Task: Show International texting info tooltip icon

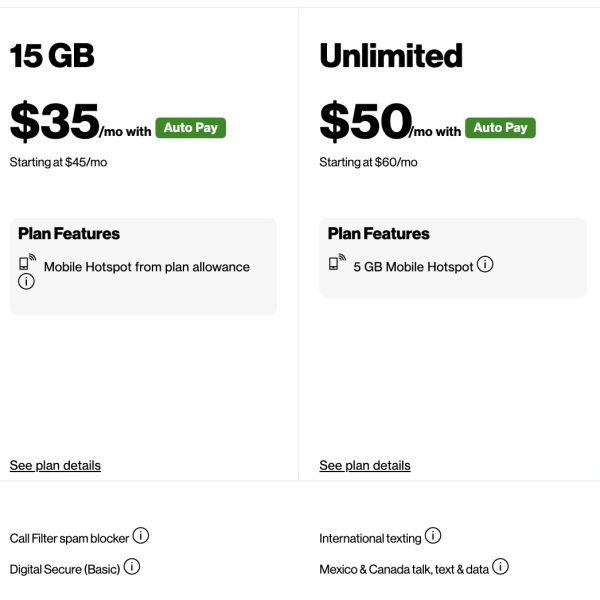Action: (433, 536)
